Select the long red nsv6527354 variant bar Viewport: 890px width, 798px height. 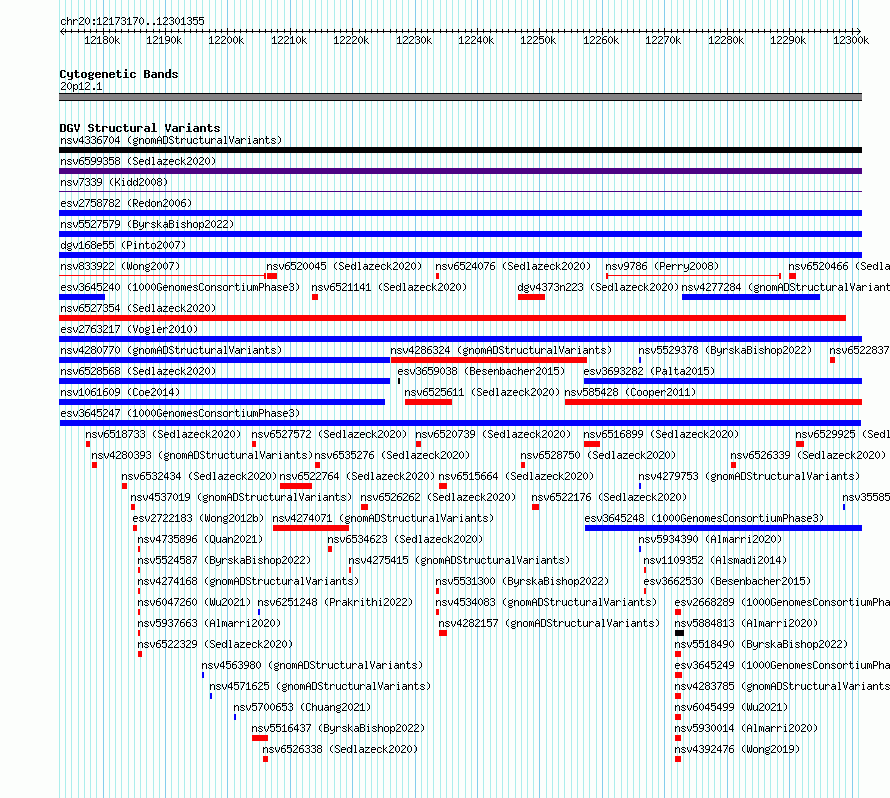tap(452, 318)
